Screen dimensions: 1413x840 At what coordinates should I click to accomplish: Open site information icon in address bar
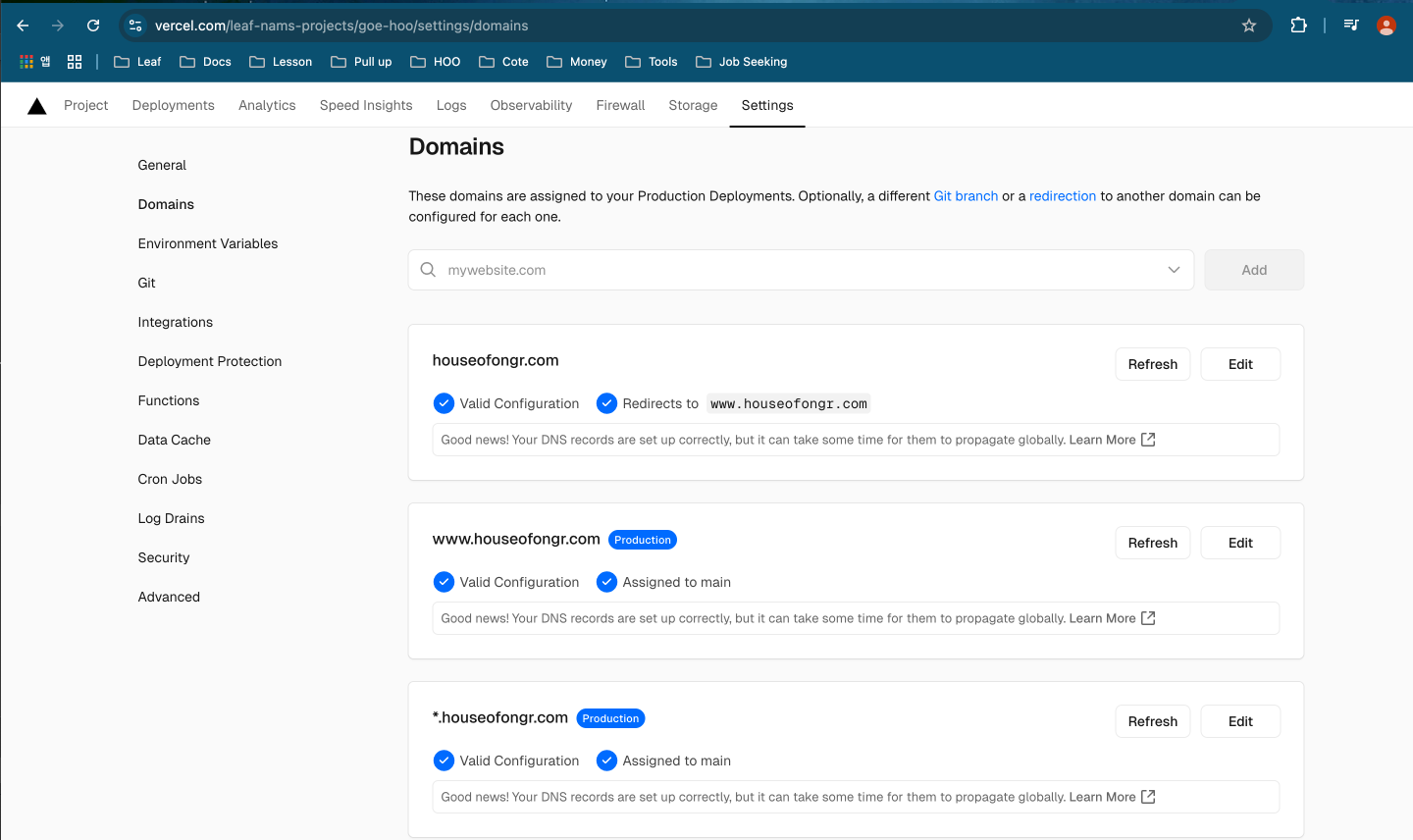pos(135,26)
